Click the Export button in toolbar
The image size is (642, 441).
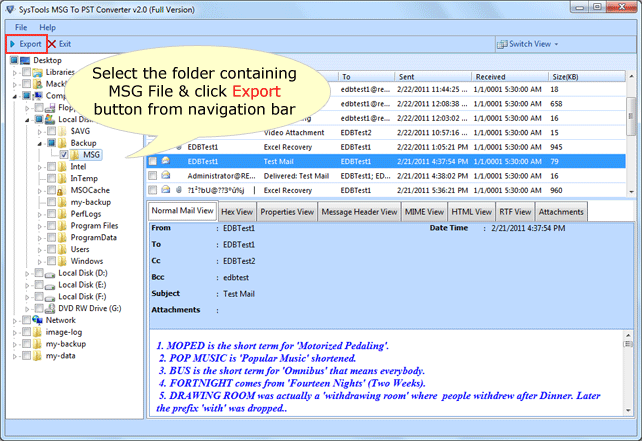tap(26, 44)
